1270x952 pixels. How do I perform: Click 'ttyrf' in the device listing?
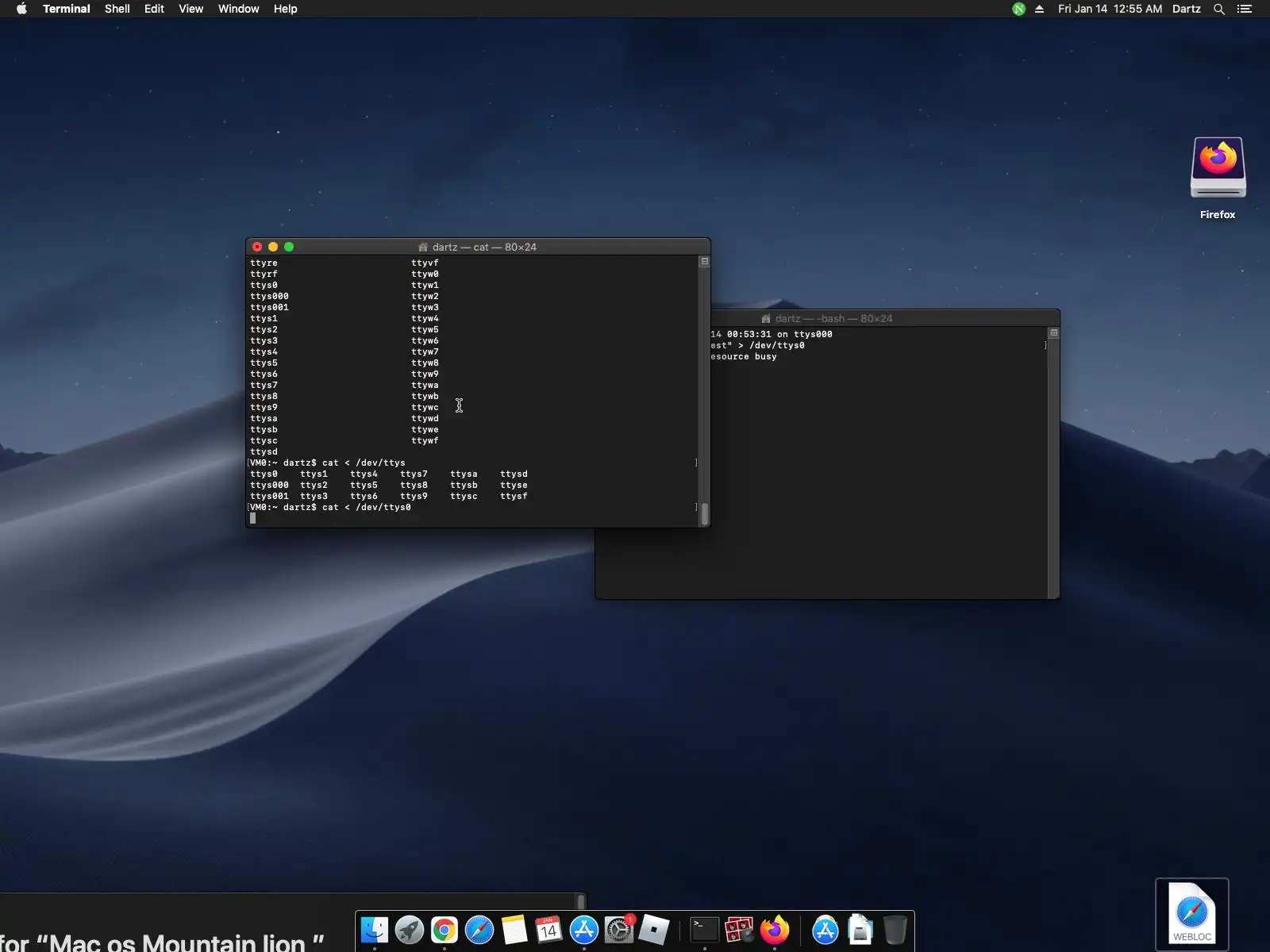[x=264, y=274]
